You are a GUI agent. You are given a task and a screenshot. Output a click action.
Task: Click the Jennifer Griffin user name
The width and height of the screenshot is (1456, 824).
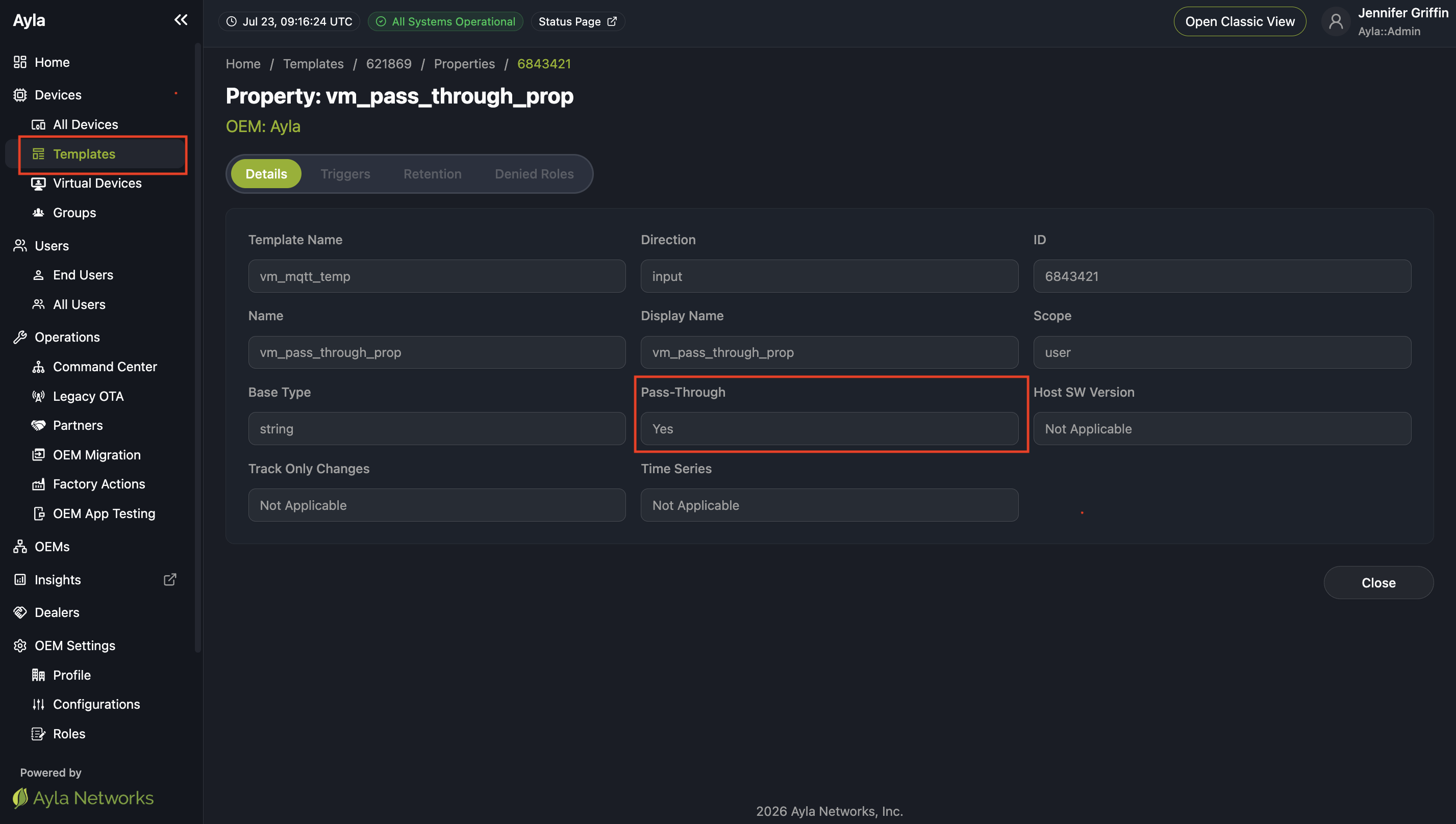pyautogui.click(x=1403, y=13)
